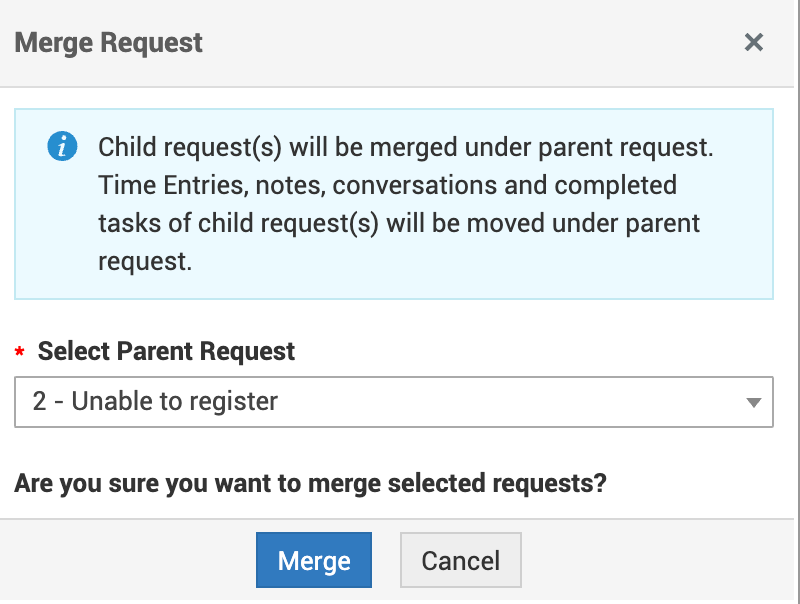Confirm with the blue Merge button

click(314, 560)
